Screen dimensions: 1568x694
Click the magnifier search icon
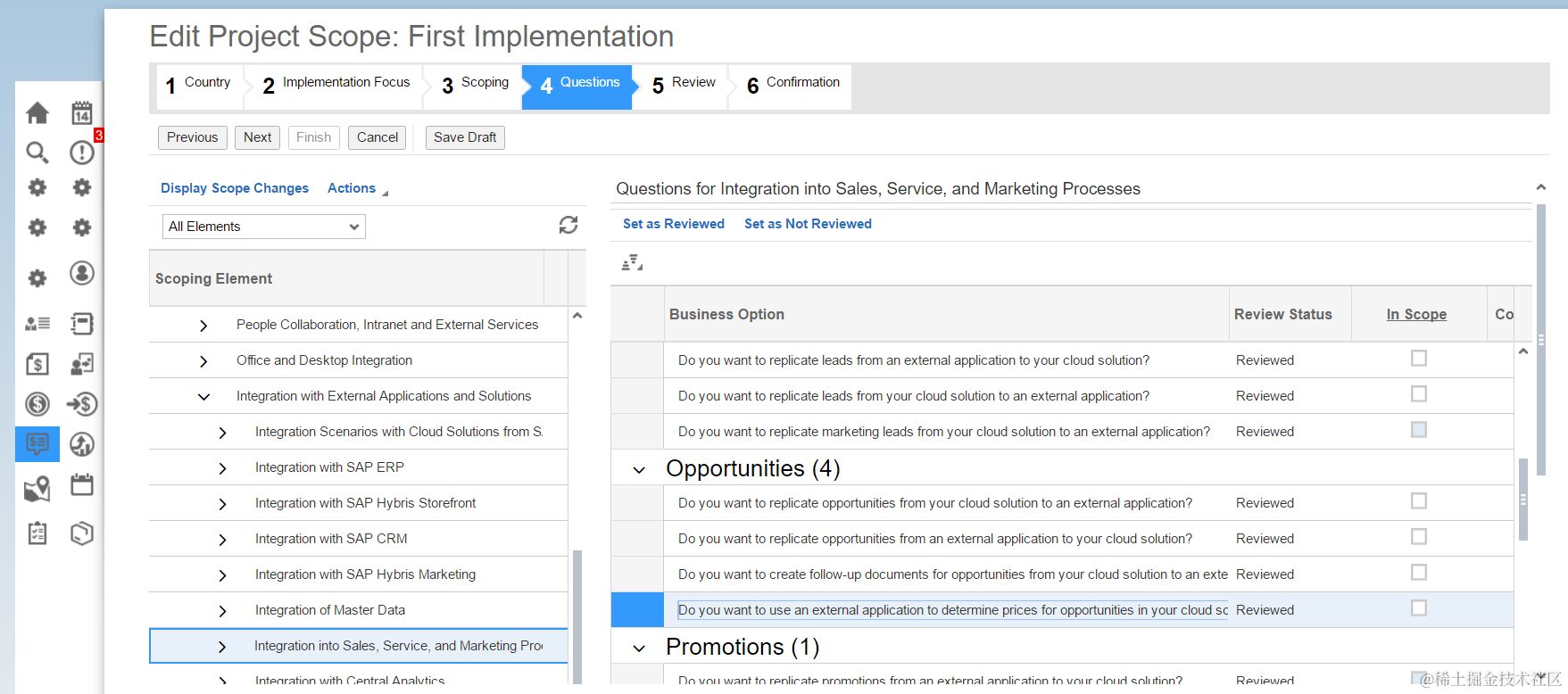(37, 153)
